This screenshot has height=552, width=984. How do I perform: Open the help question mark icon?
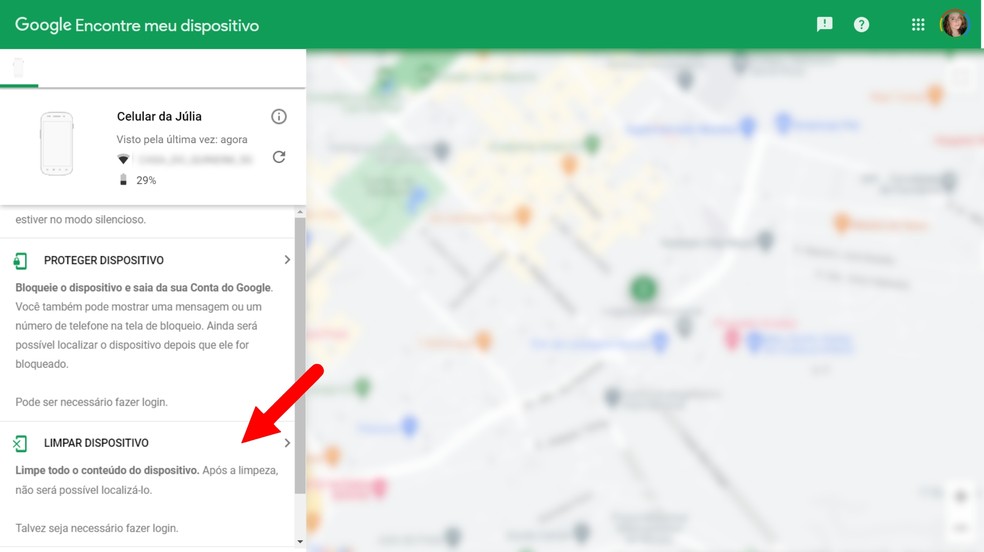point(861,24)
